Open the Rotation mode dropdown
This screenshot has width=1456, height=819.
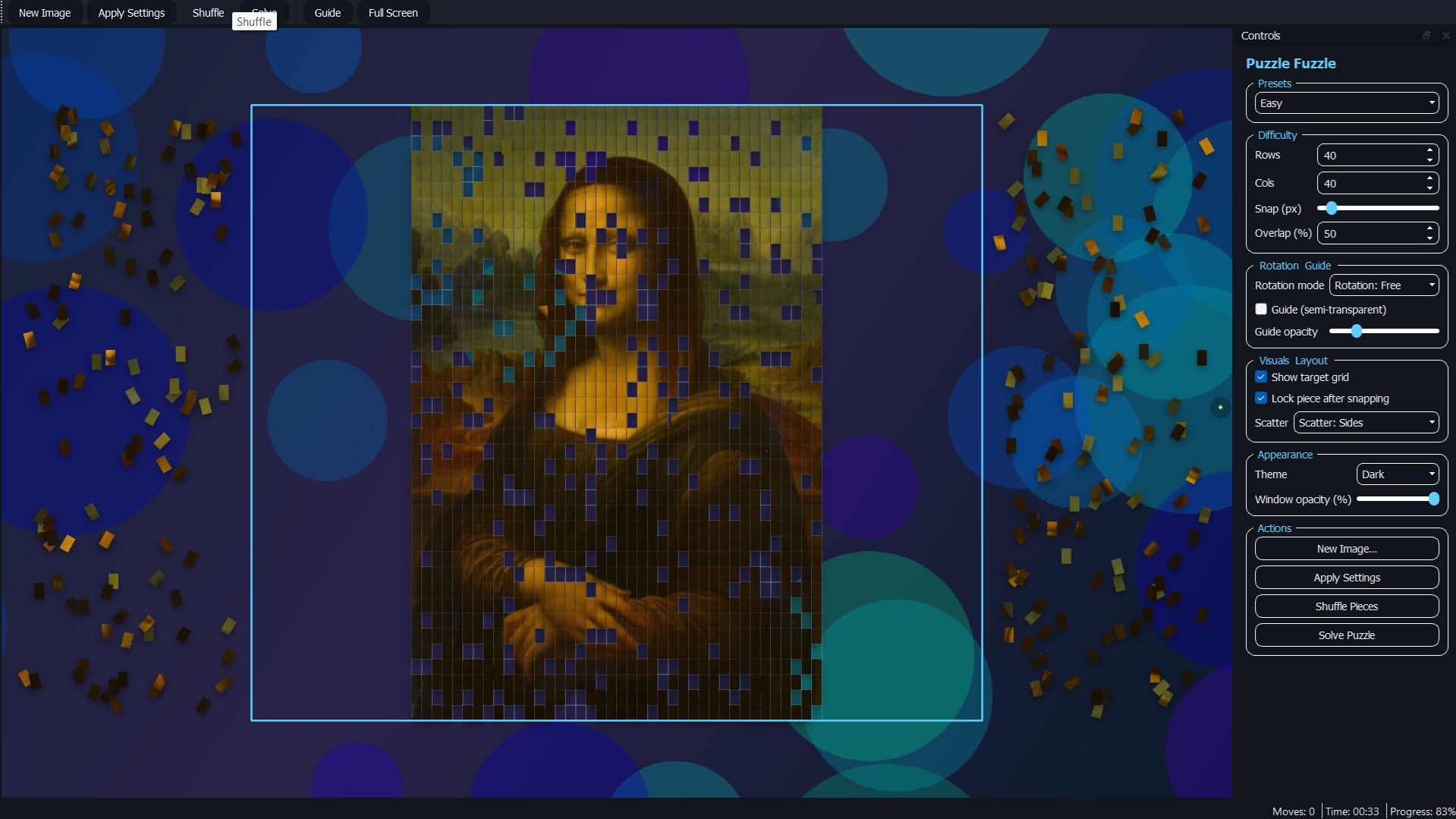tap(1383, 285)
